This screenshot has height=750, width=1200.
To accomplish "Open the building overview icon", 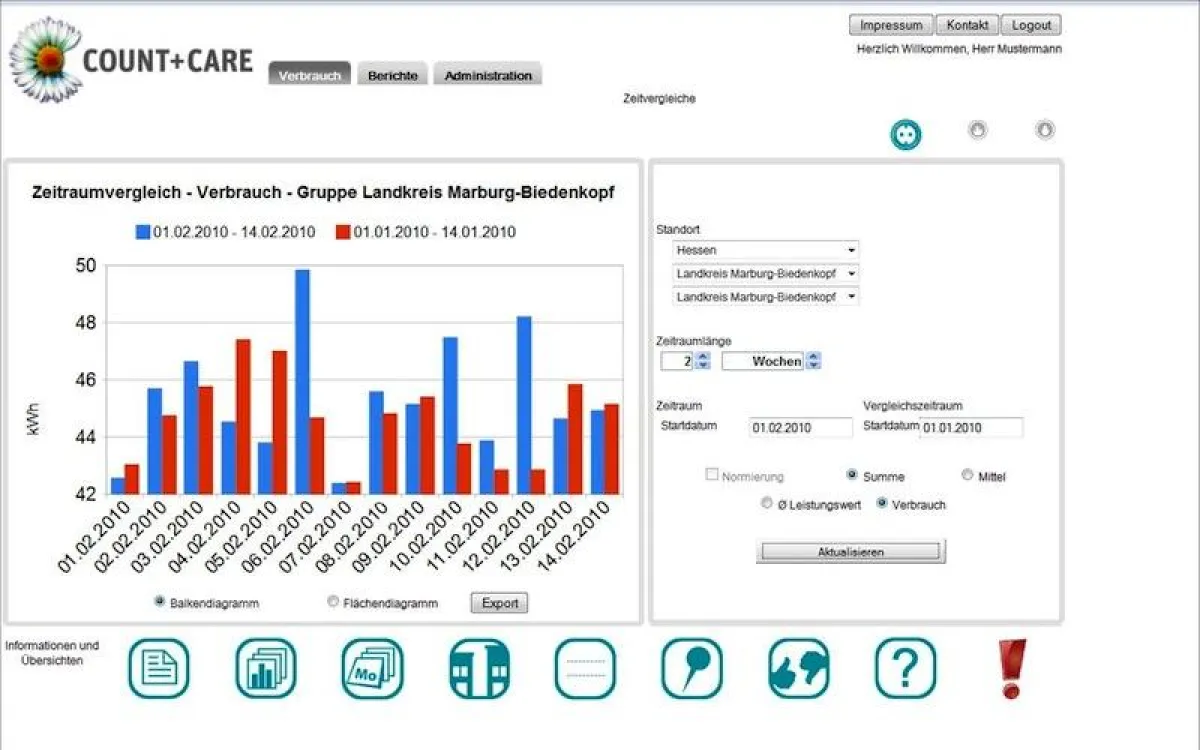I will [478, 669].
